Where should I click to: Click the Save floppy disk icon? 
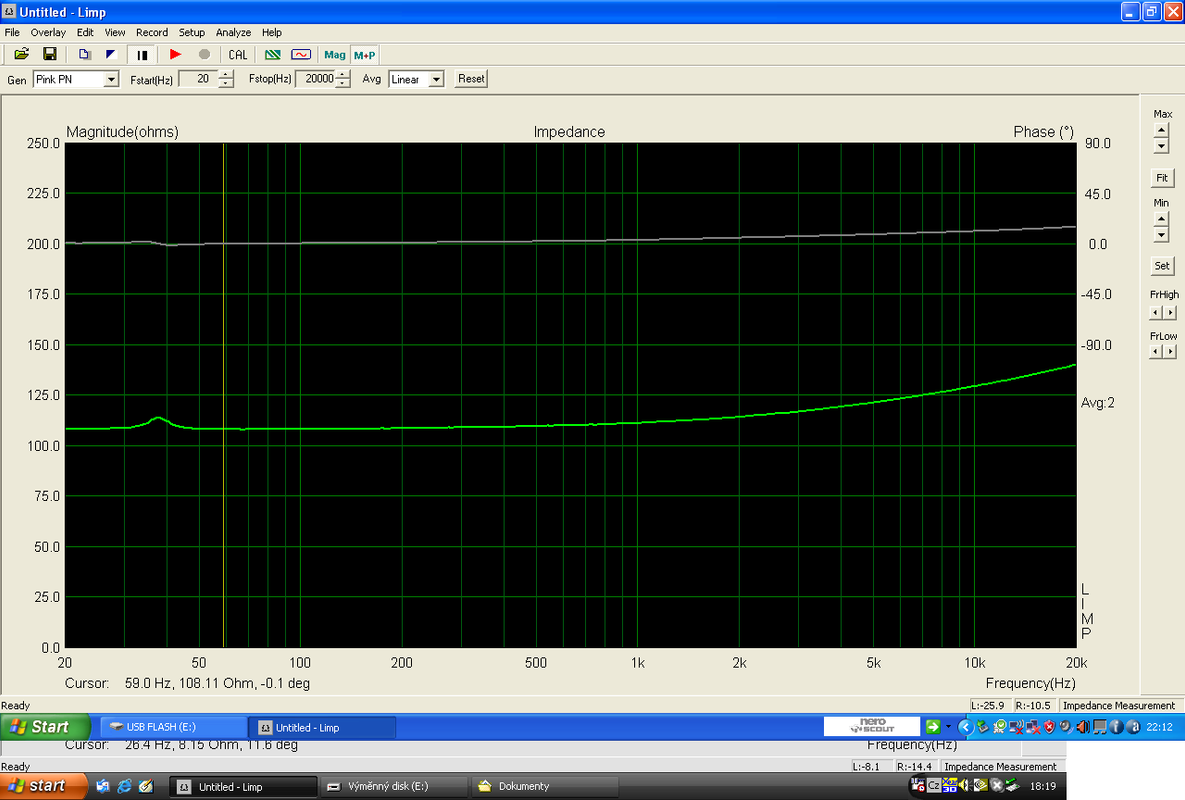coord(50,54)
